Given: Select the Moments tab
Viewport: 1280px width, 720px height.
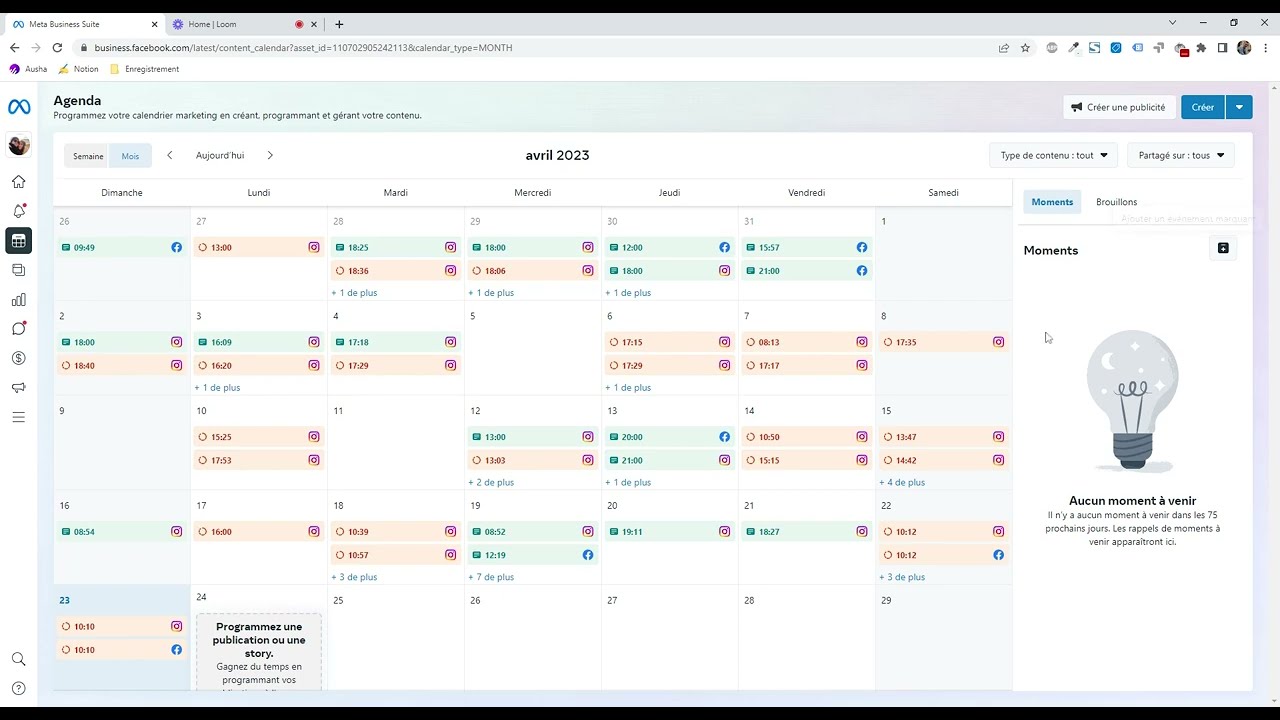Looking at the screenshot, I should [x=1052, y=202].
